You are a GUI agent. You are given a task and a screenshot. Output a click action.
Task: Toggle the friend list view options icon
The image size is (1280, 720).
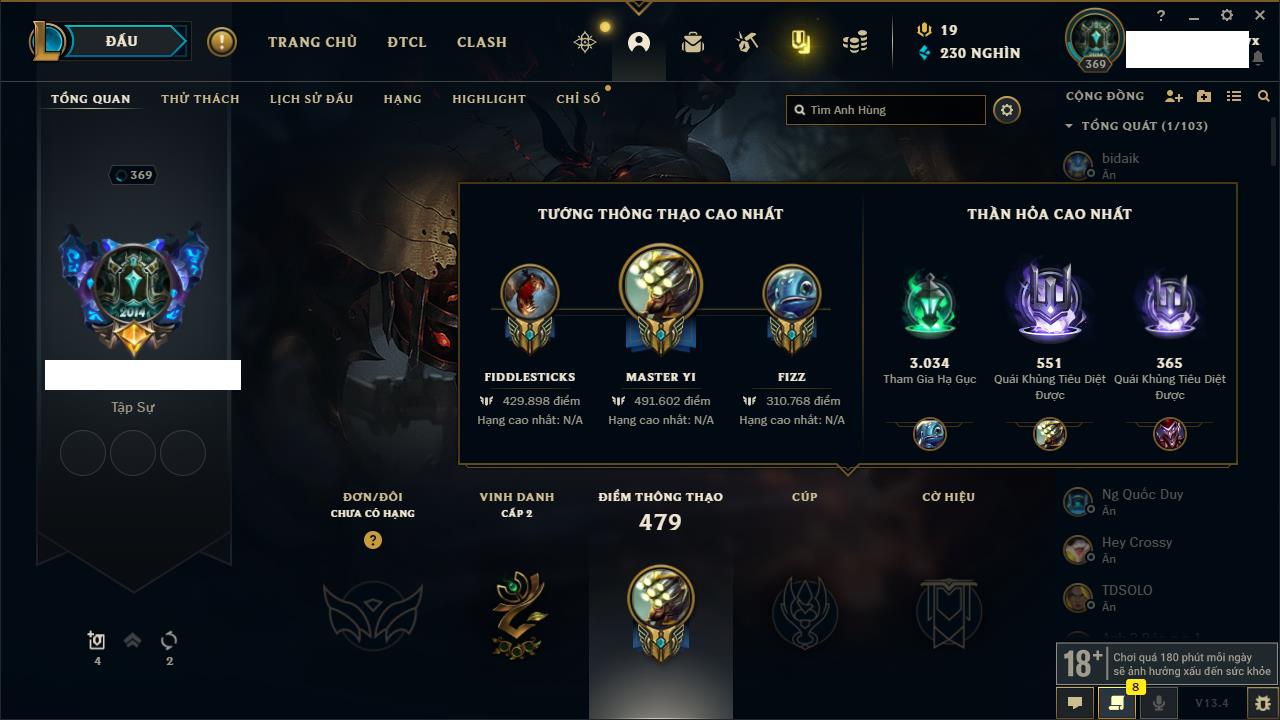[1234, 96]
